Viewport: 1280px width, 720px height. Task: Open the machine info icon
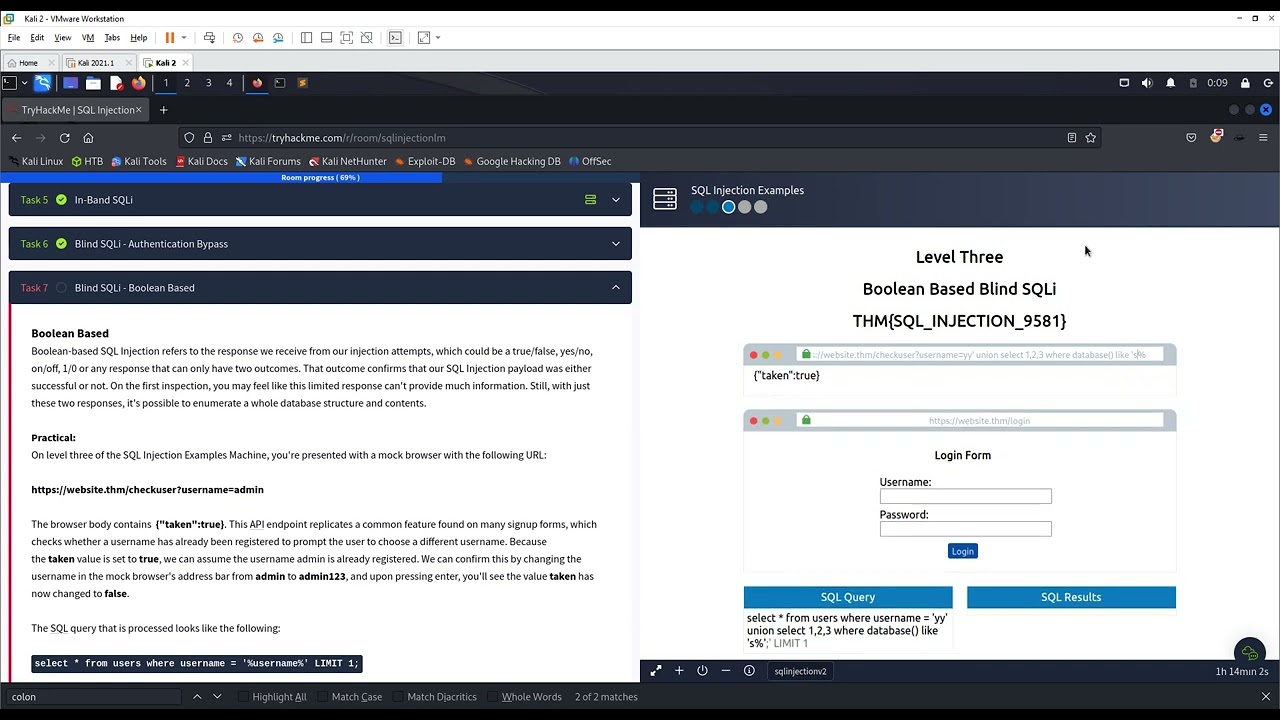point(749,671)
